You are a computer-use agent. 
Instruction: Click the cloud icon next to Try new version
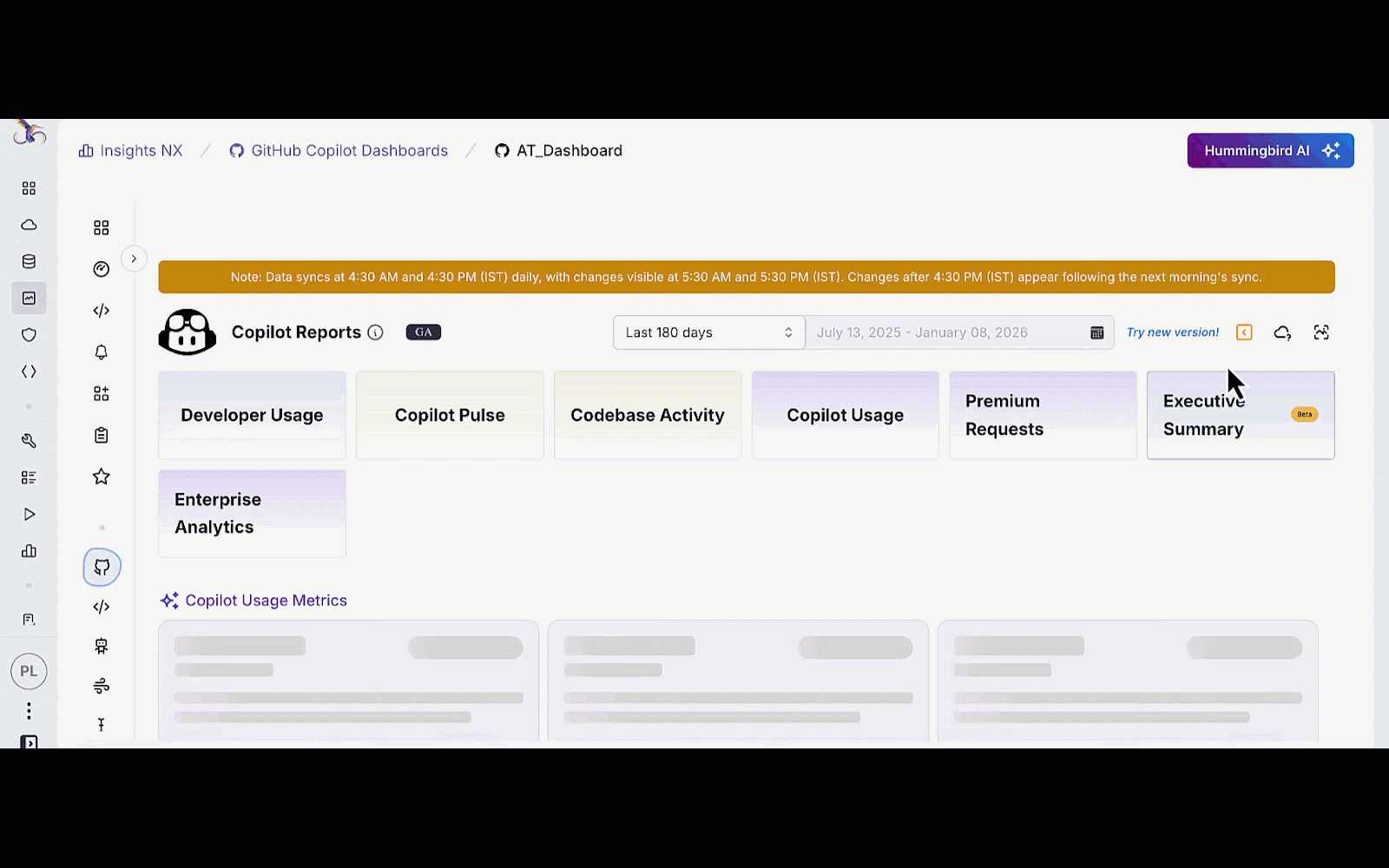coord(1282,332)
